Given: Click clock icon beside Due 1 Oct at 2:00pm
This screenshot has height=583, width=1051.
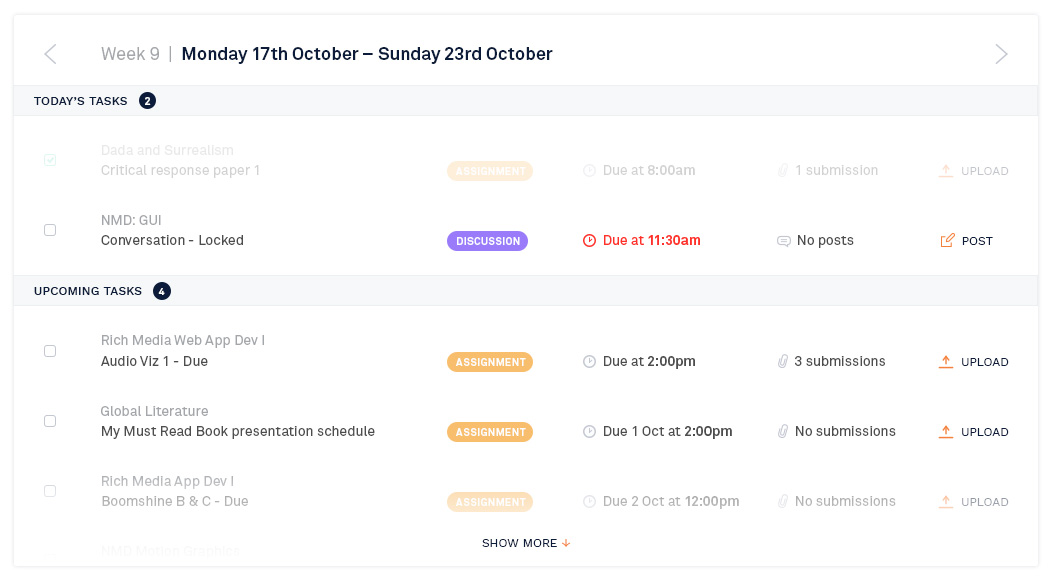Looking at the screenshot, I should 589,432.
